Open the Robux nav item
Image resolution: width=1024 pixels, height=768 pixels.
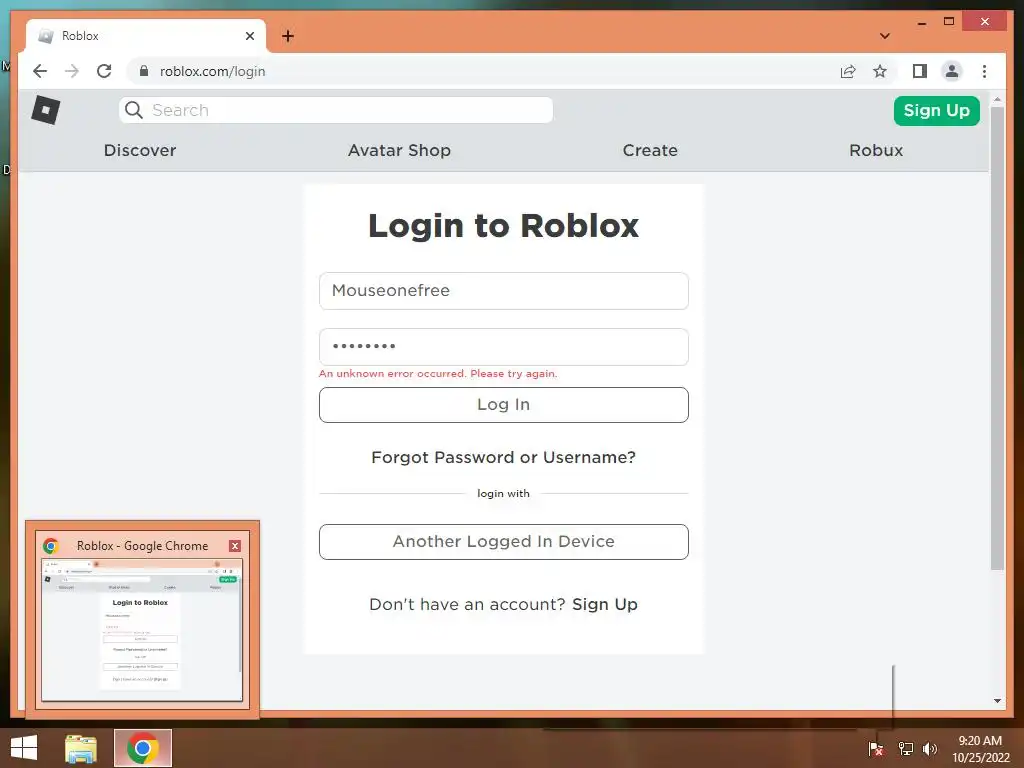point(876,150)
